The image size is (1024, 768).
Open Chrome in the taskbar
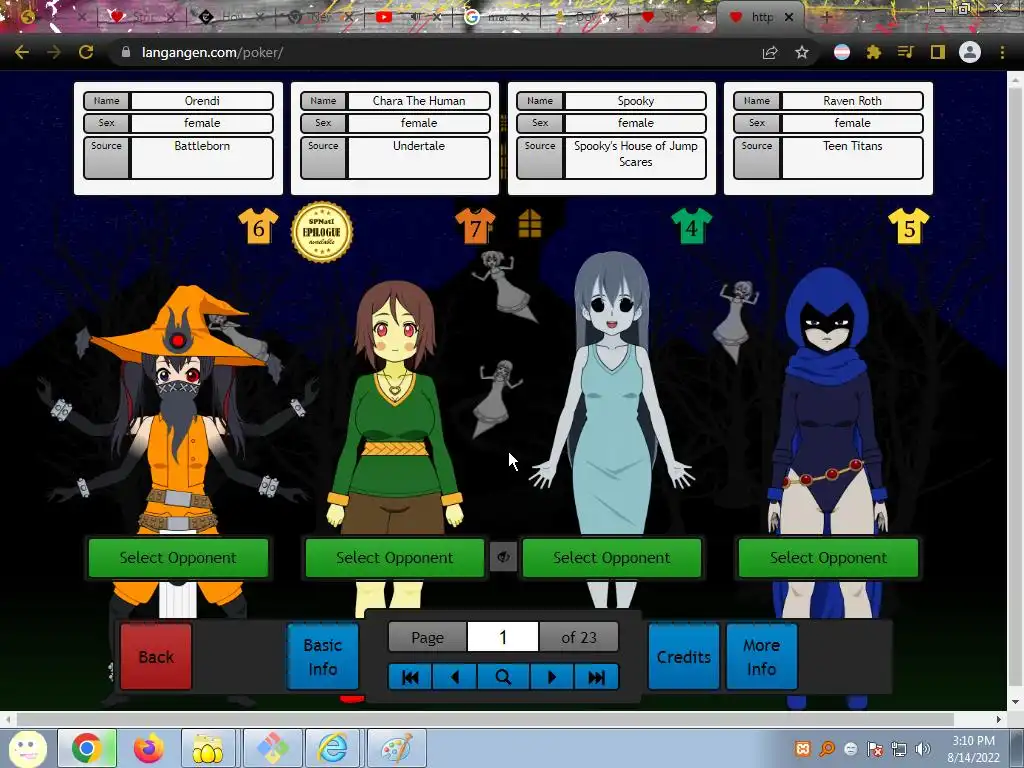click(87, 748)
